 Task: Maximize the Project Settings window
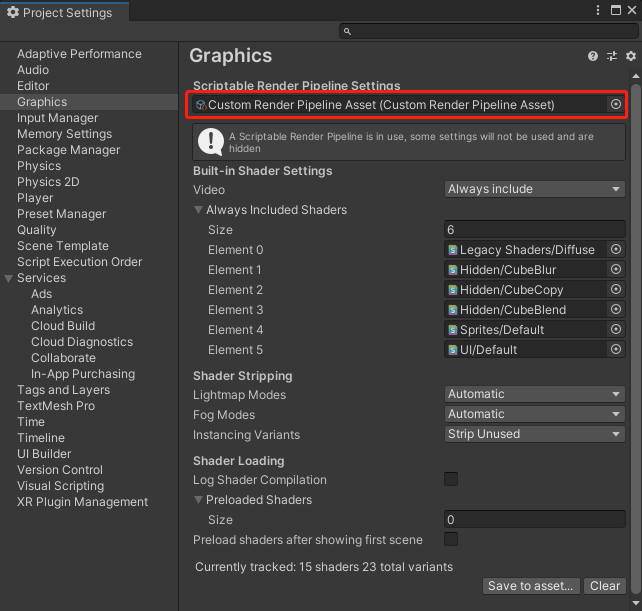pyautogui.click(x=615, y=10)
